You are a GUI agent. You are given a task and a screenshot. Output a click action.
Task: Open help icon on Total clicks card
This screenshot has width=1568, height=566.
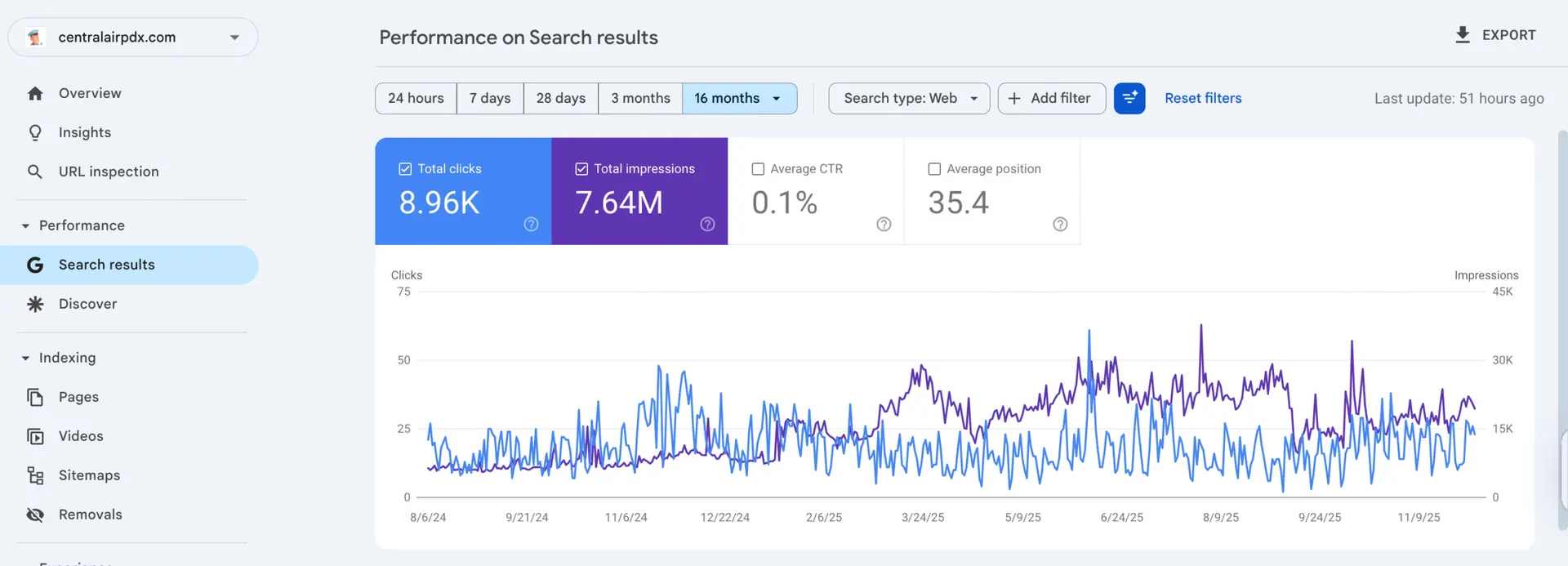531,225
